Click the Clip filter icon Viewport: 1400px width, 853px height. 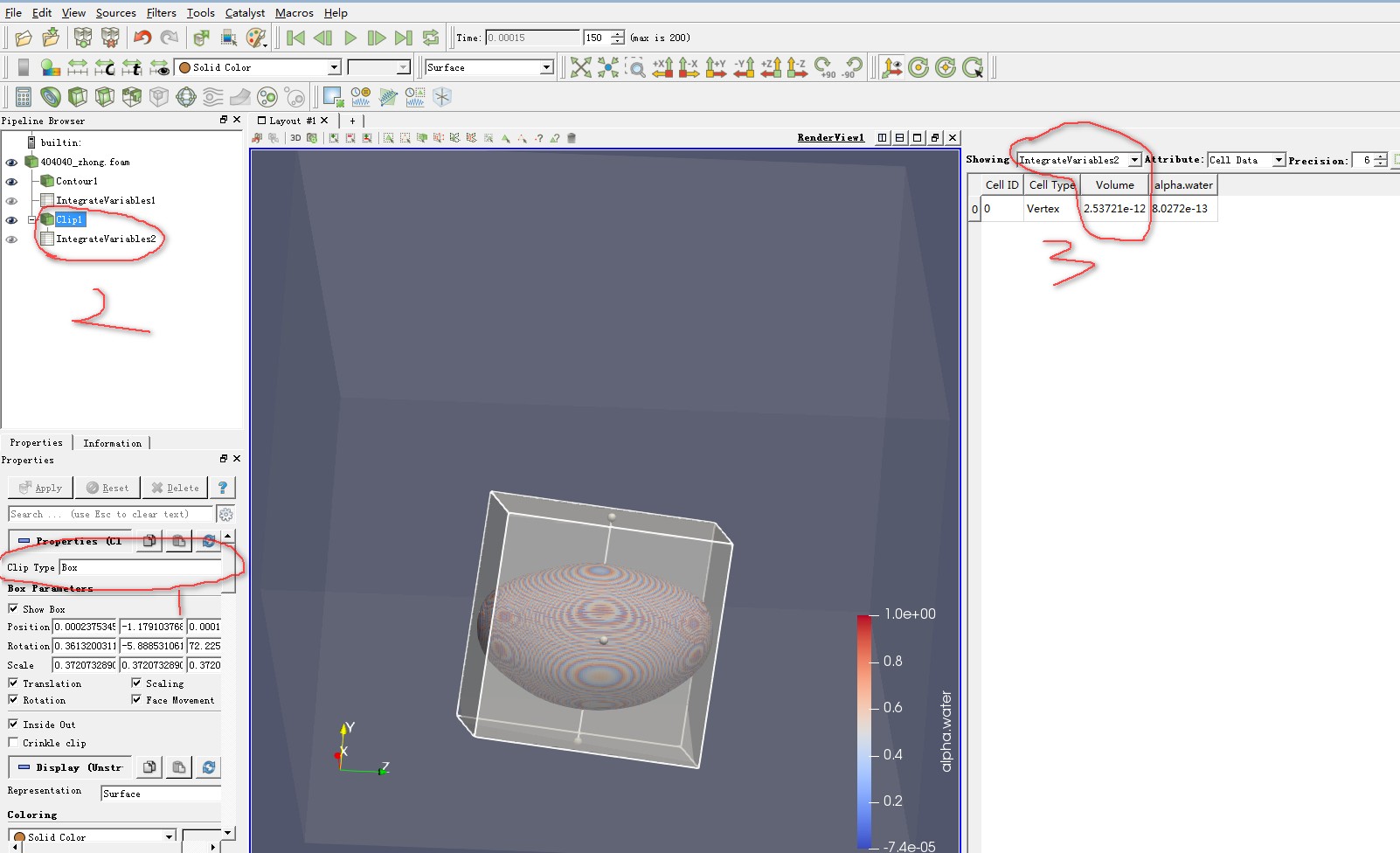click(78, 97)
